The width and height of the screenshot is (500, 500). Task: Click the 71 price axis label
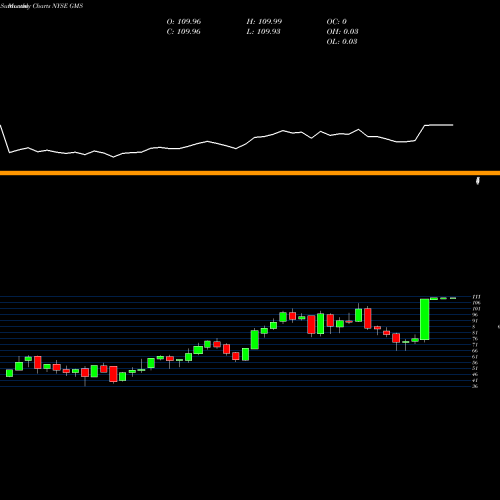coord(475,345)
